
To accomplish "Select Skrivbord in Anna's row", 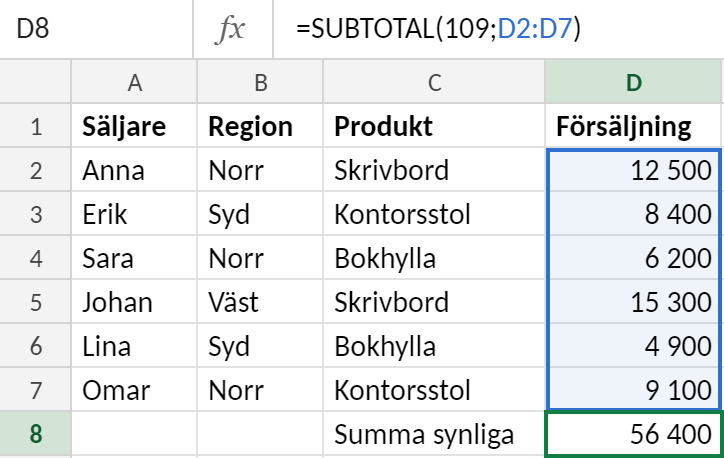I will pyautogui.click(x=434, y=169).
